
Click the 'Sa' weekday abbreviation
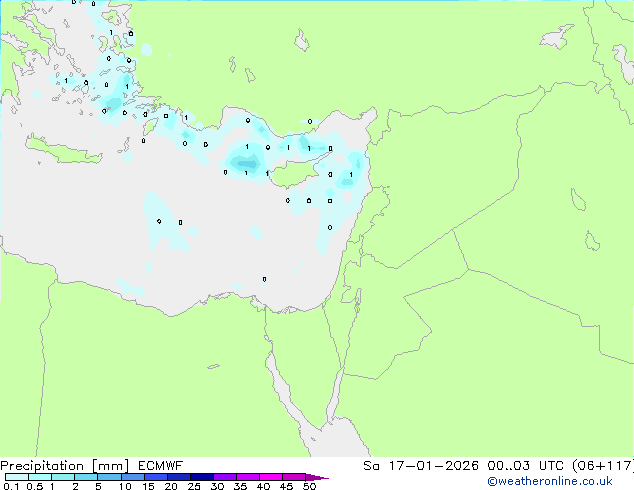click(x=371, y=466)
